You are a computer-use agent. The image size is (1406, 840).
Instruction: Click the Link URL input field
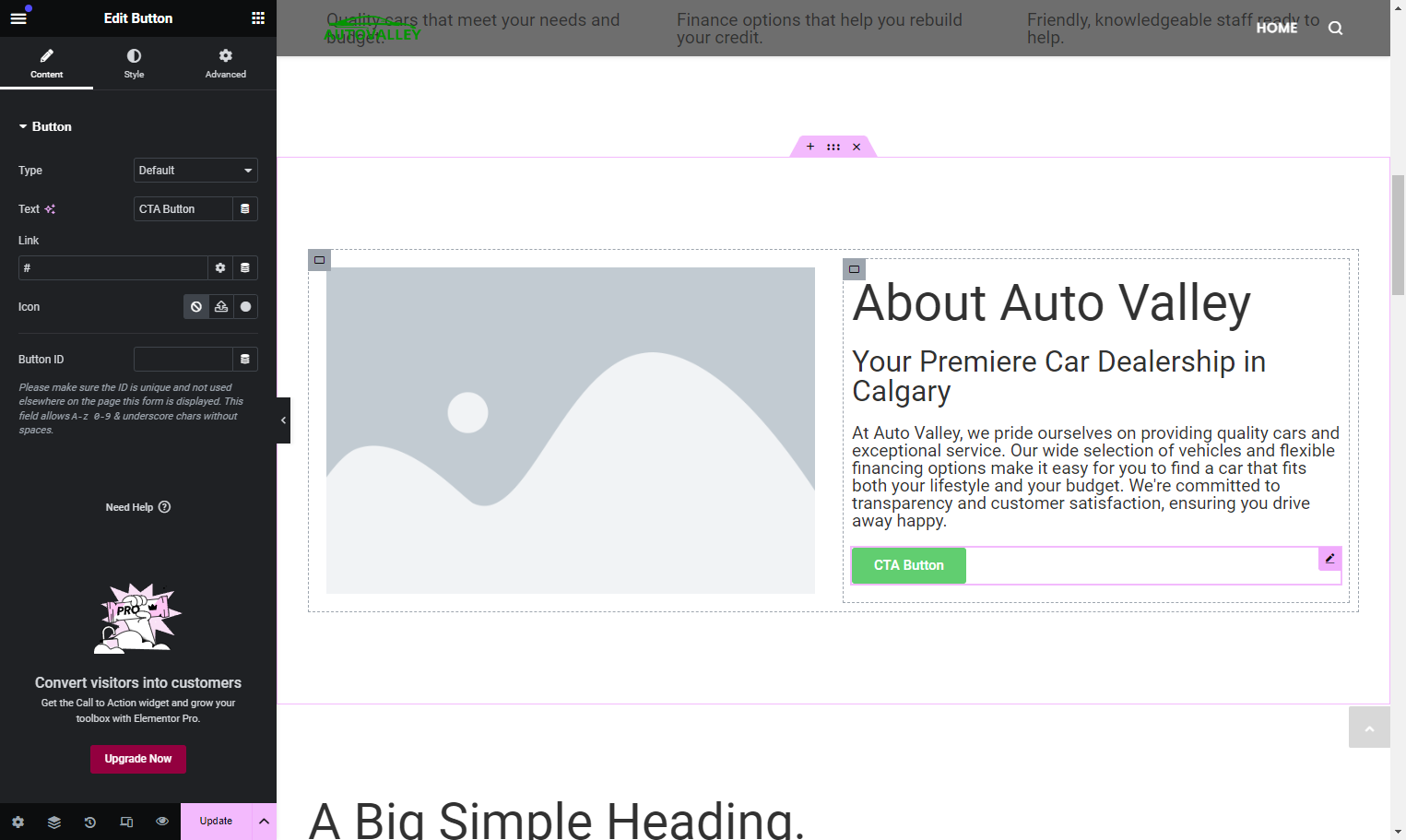(112, 268)
